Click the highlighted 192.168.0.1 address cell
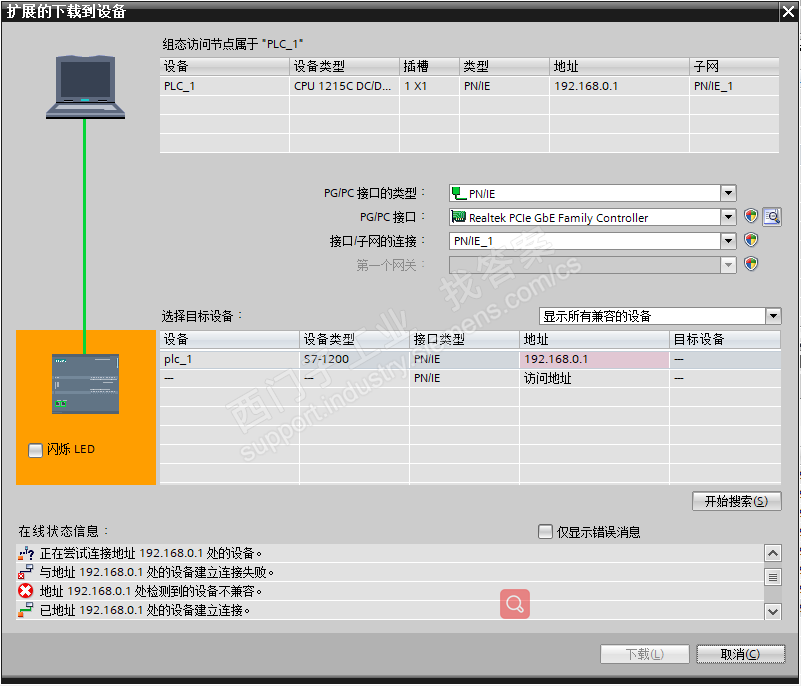Viewport: 801px width, 686px height. (594, 359)
